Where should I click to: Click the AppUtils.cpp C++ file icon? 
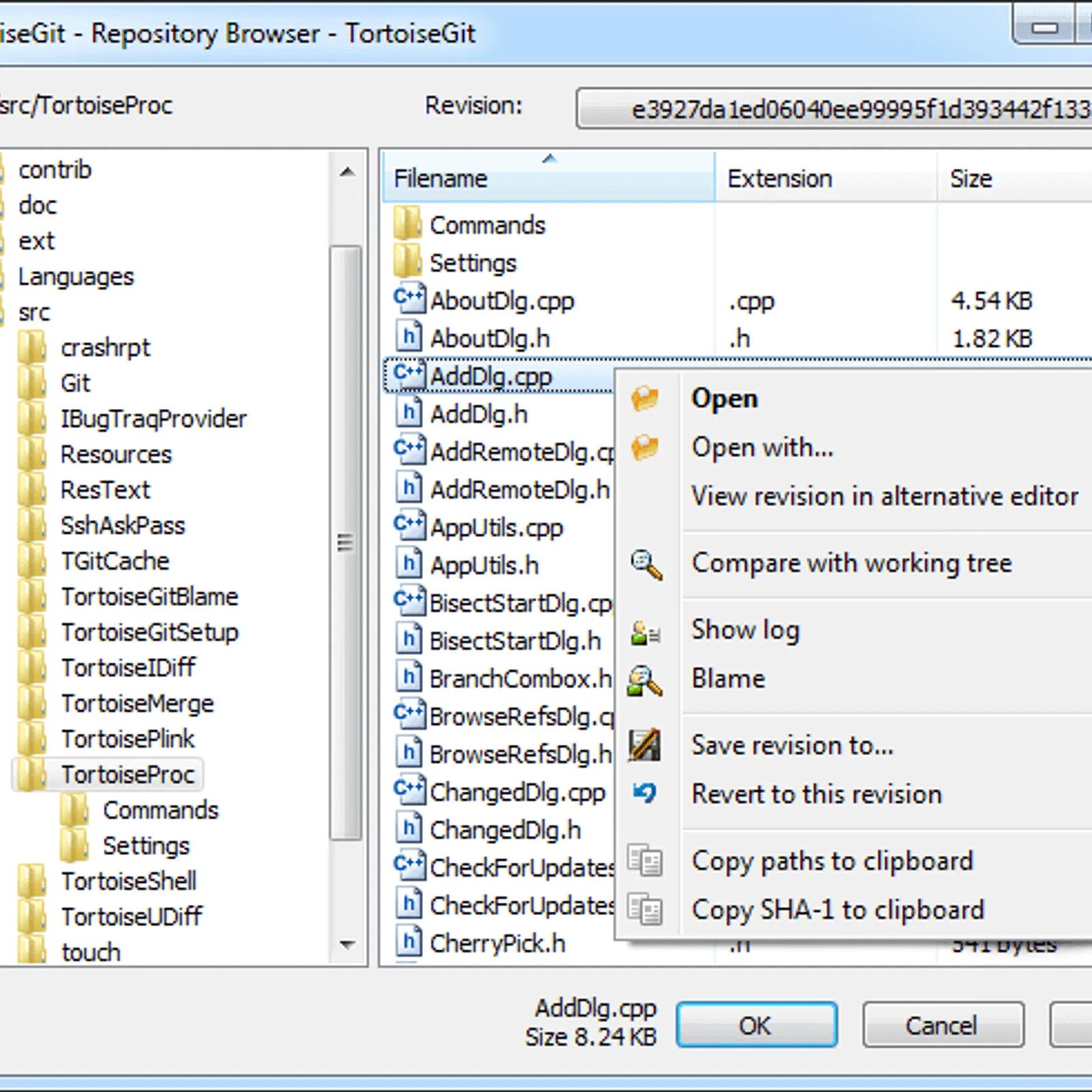point(409,527)
